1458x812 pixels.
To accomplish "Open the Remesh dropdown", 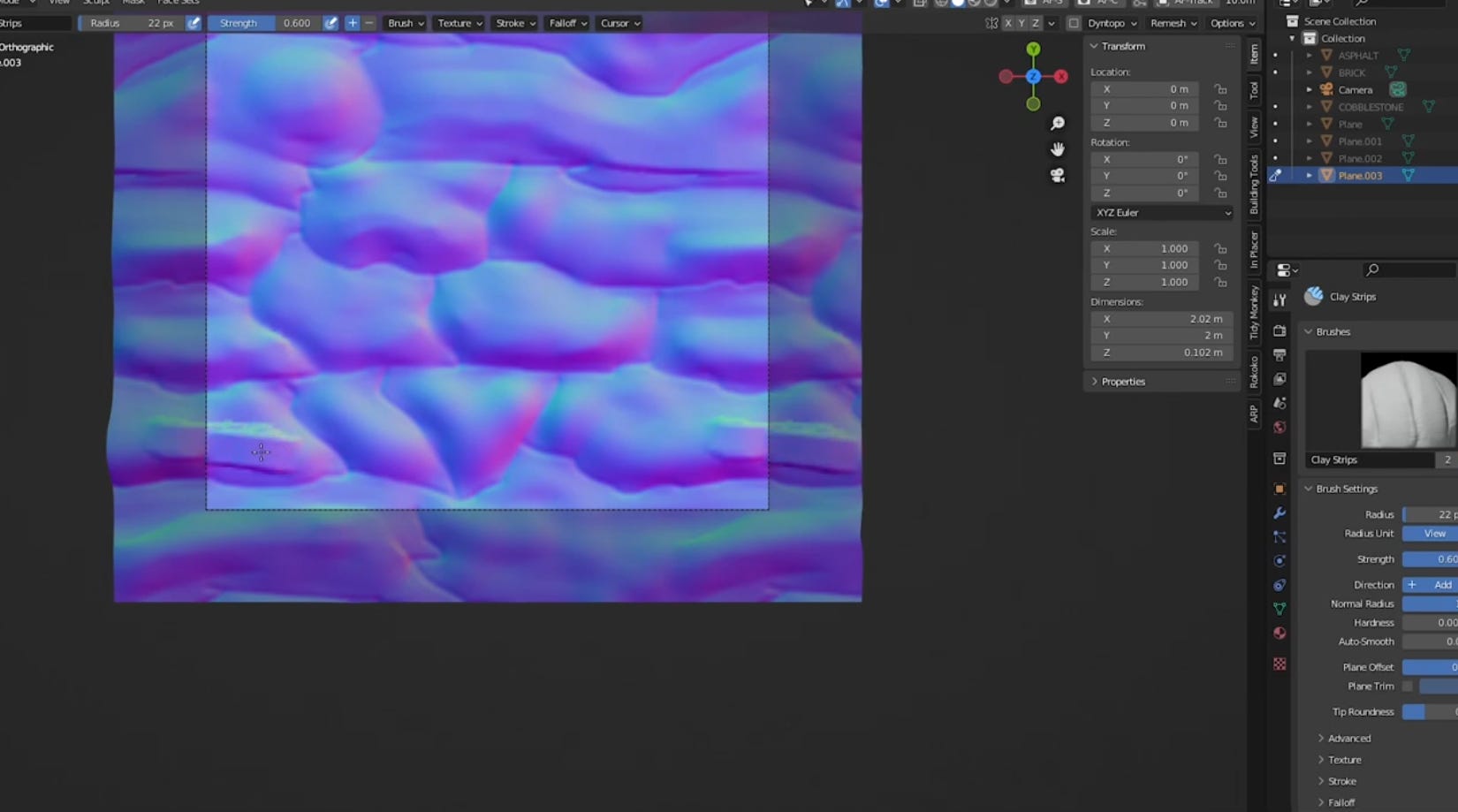I will coord(1173,23).
